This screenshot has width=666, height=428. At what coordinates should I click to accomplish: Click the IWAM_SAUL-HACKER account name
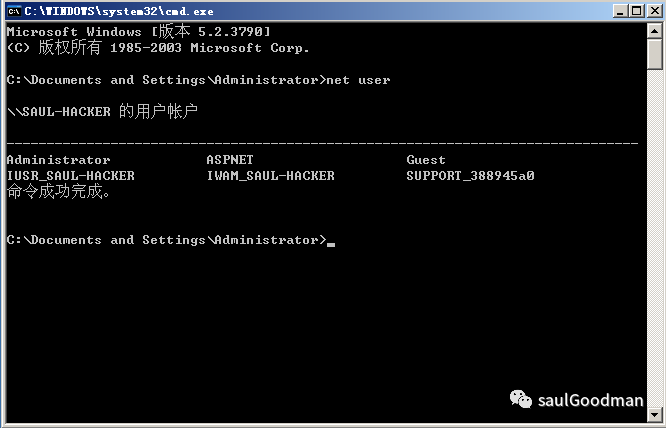(x=270, y=176)
